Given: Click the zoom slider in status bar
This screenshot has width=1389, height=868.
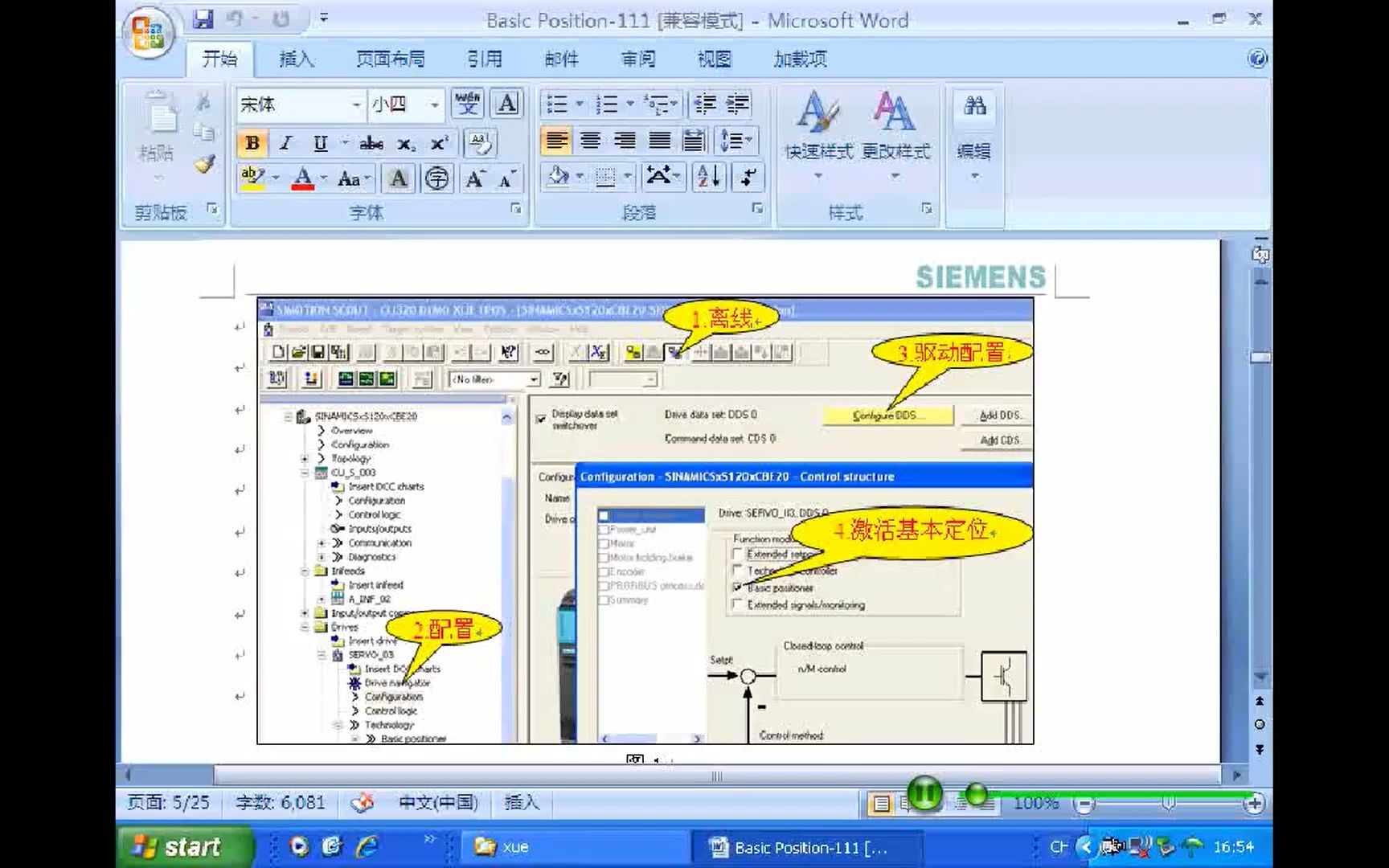Looking at the screenshot, I should [x=1168, y=803].
